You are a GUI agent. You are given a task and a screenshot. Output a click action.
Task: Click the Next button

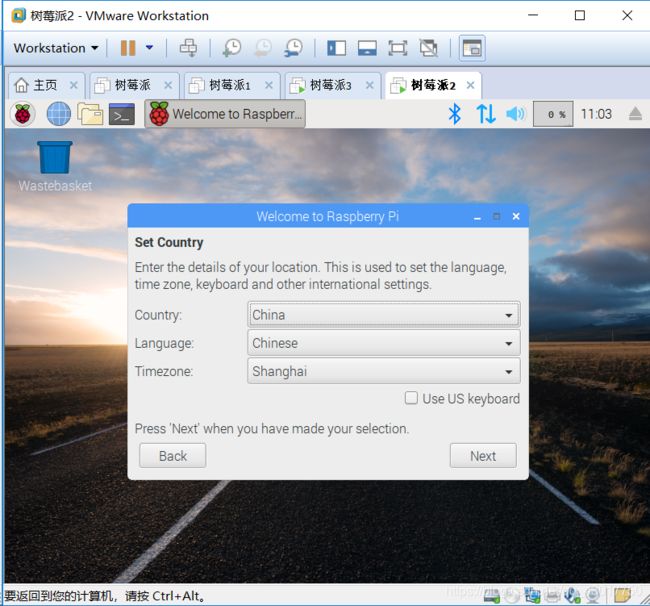483,456
